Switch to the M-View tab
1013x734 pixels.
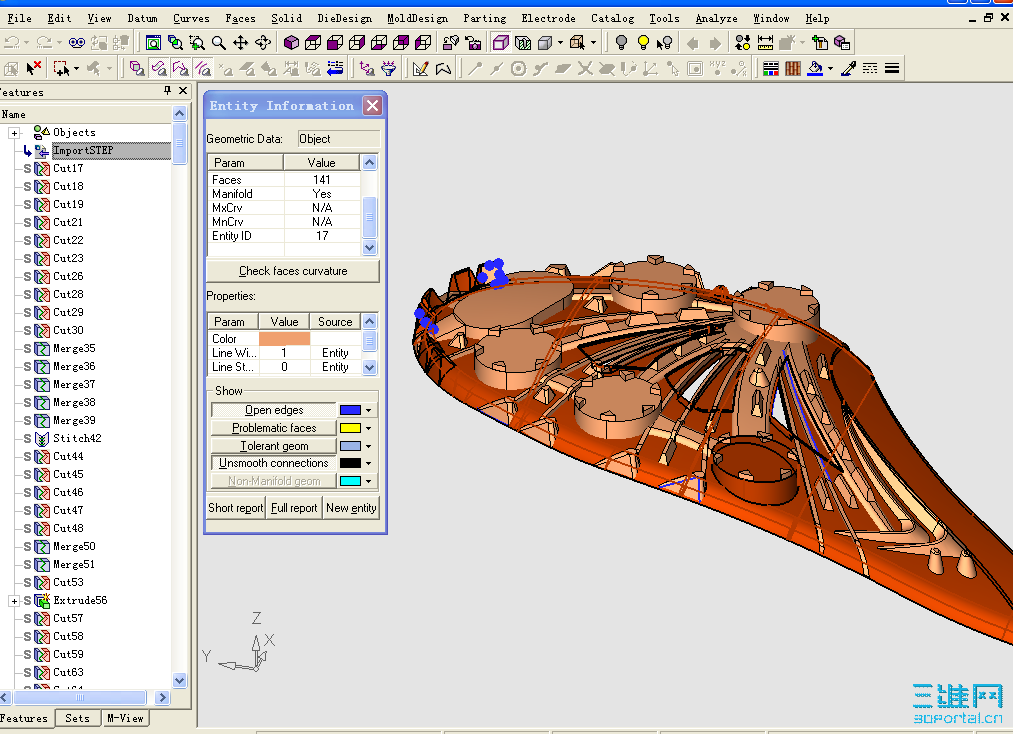click(x=125, y=718)
